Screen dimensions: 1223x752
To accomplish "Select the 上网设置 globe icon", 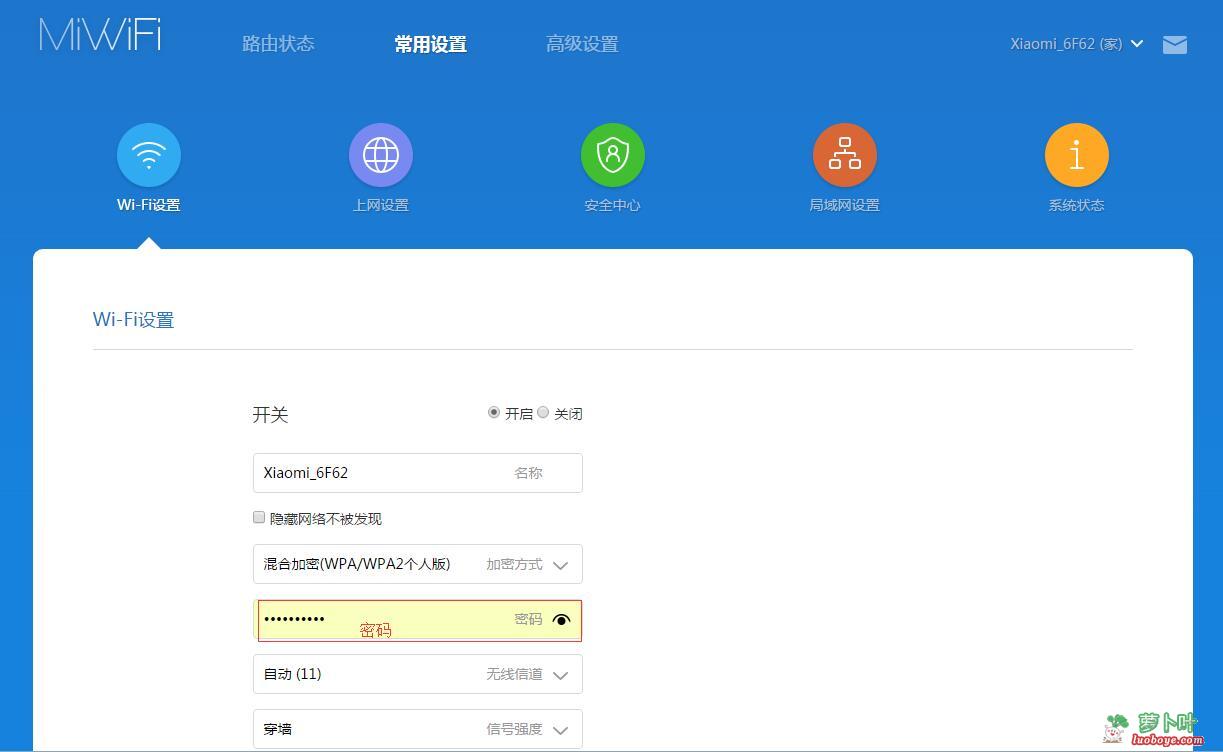I will [380, 154].
